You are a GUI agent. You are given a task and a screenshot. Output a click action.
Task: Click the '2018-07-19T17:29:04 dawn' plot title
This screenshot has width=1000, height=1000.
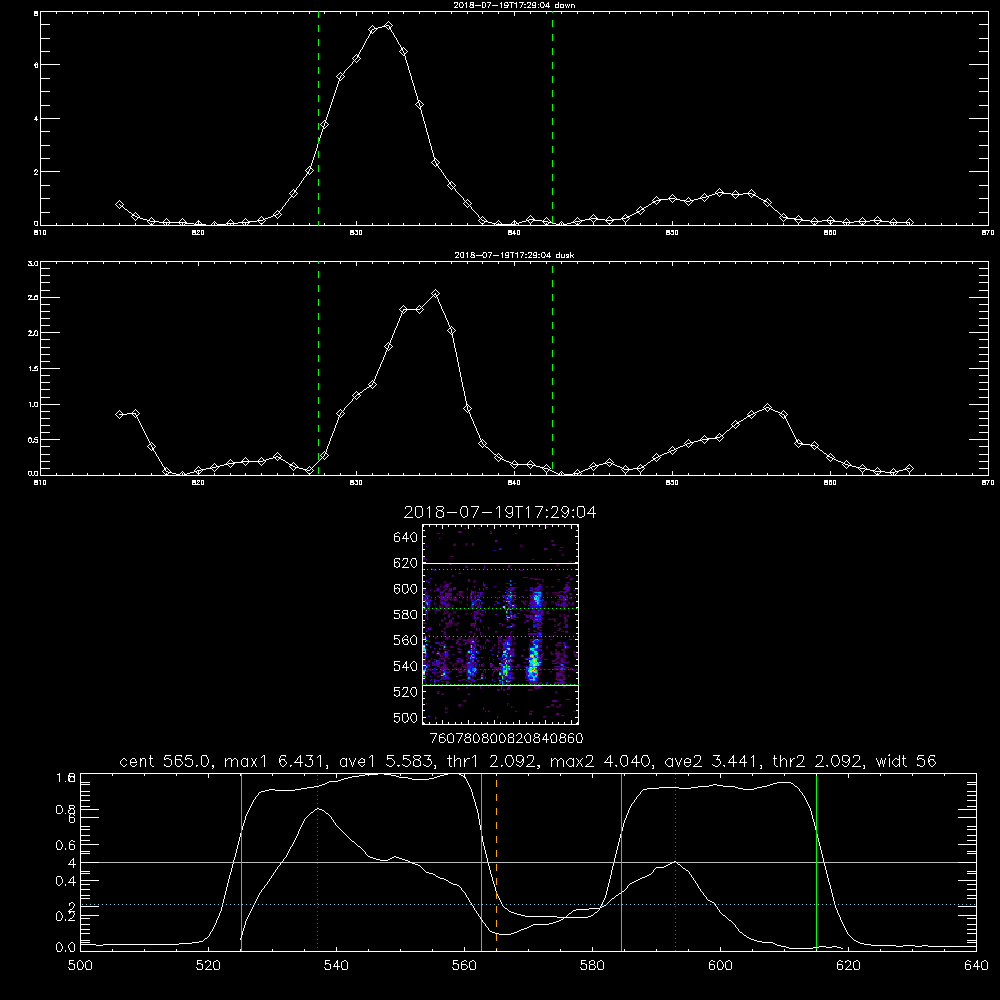514,5
